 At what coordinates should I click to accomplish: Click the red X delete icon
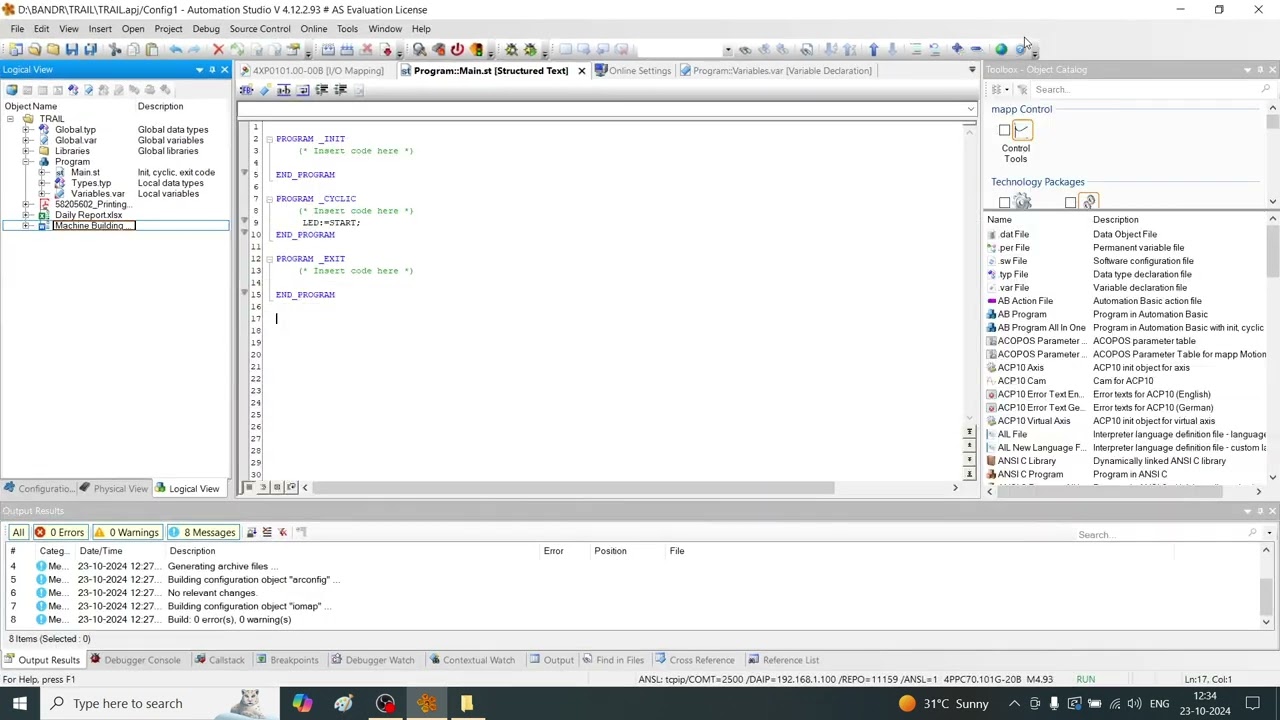click(218, 49)
